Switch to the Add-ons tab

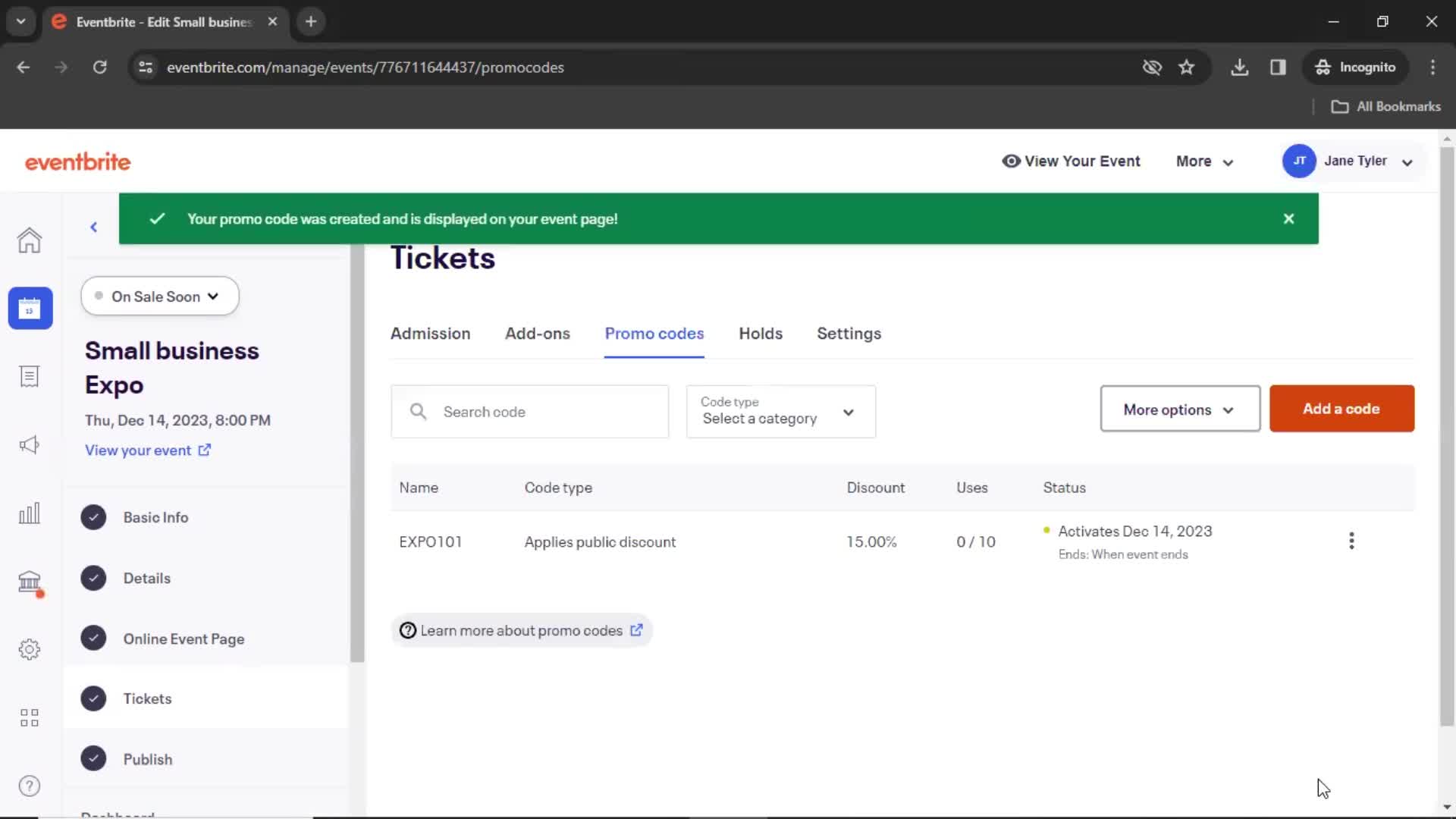point(537,334)
